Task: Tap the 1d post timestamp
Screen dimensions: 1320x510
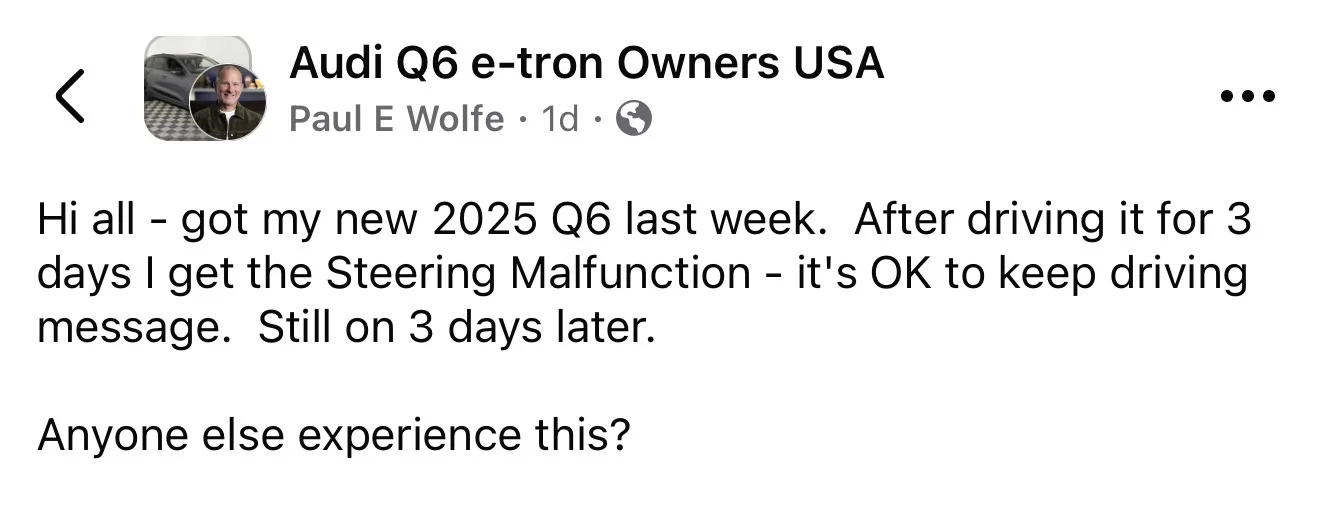Action: click(x=560, y=120)
